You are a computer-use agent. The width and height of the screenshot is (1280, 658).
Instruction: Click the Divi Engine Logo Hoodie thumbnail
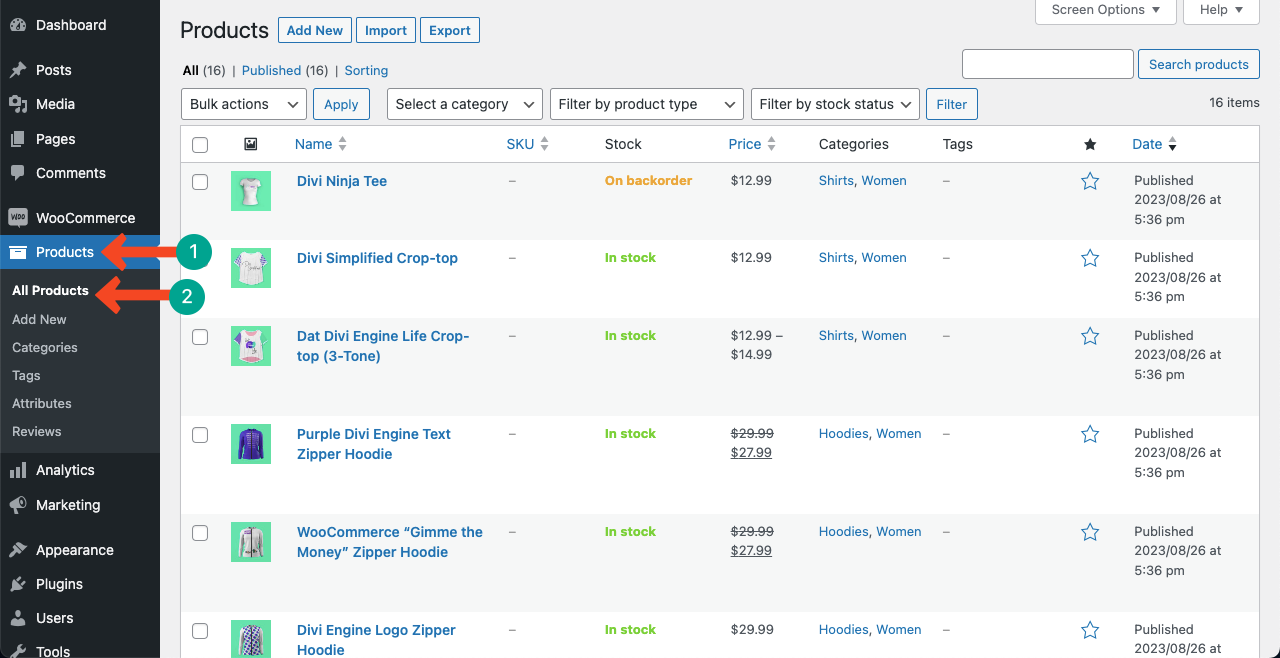click(x=251, y=639)
